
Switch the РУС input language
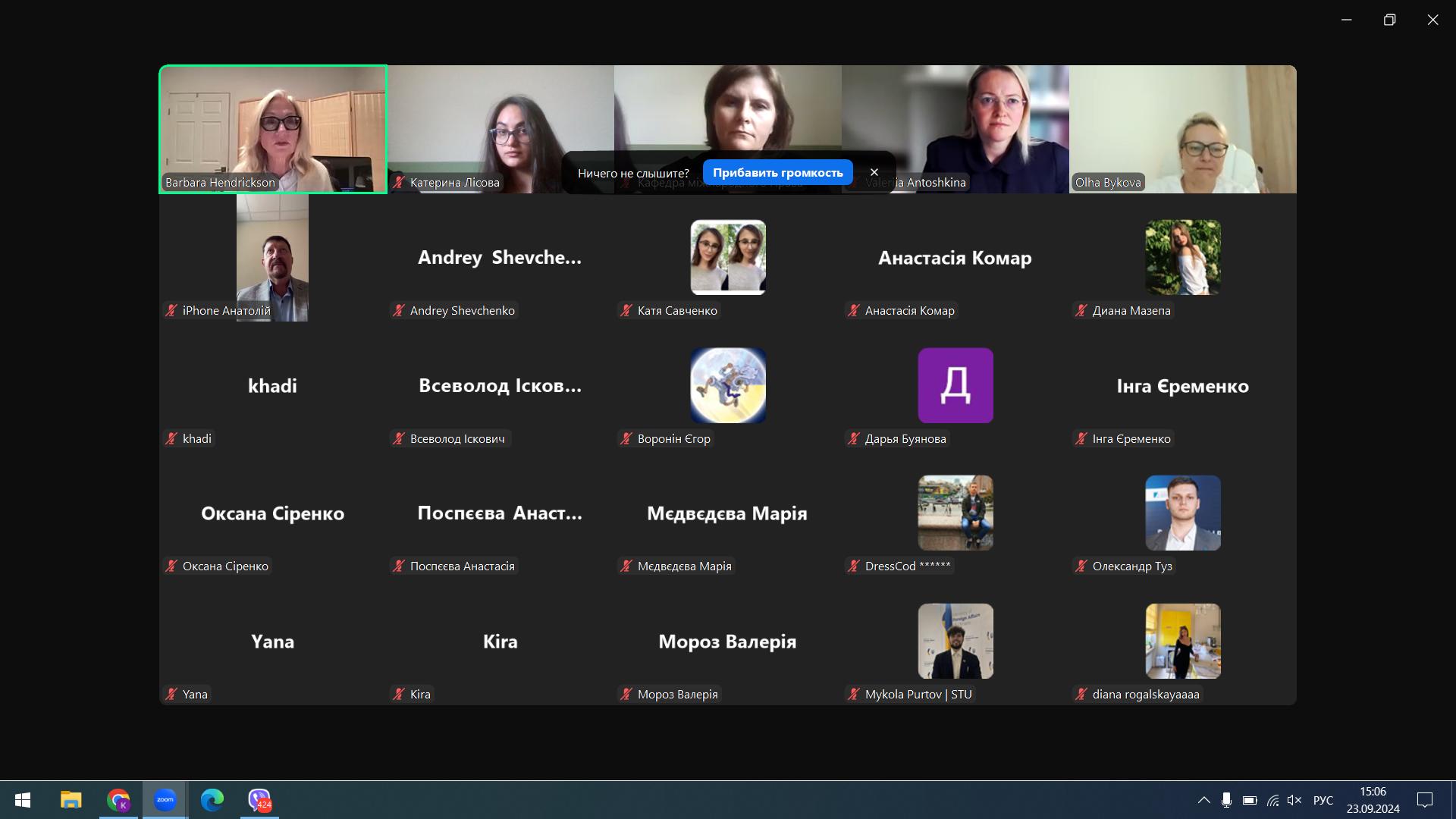[x=1323, y=800]
